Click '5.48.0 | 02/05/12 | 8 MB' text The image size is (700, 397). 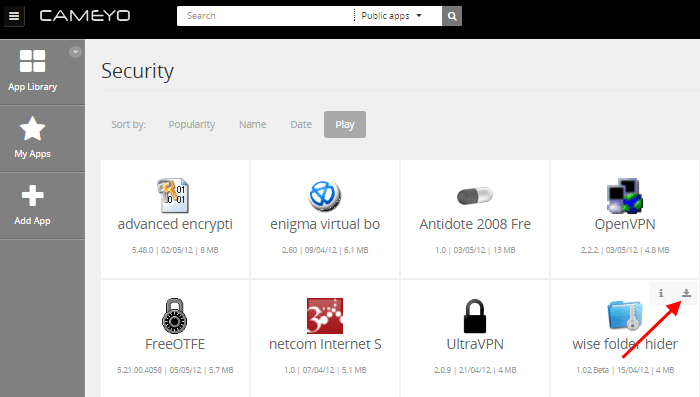click(x=175, y=250)
